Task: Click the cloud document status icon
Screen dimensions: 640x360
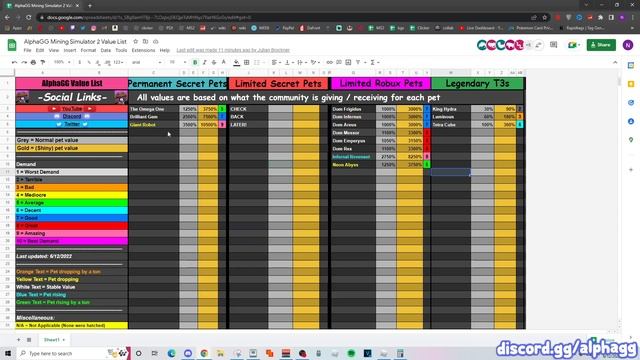Action: 156,42
